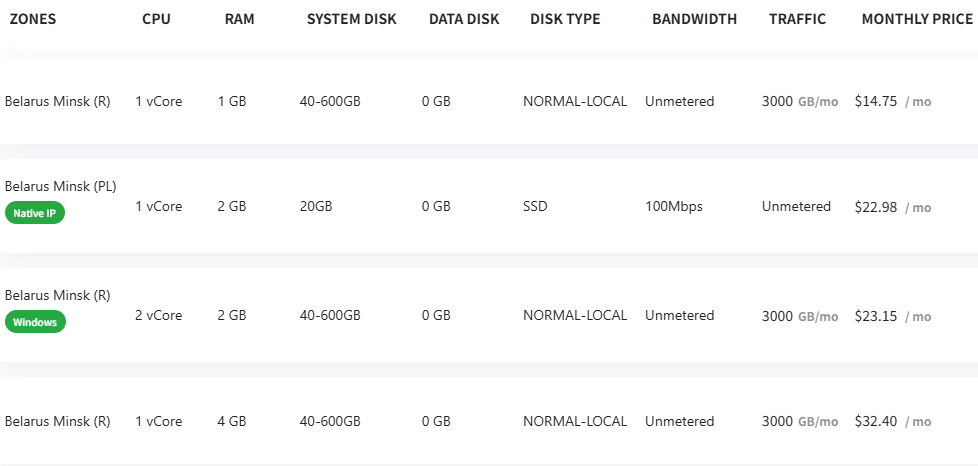Viewport: 978px width, 466px height.
Task: Click the 100Mbps bandwidth value
Action: 674,206
